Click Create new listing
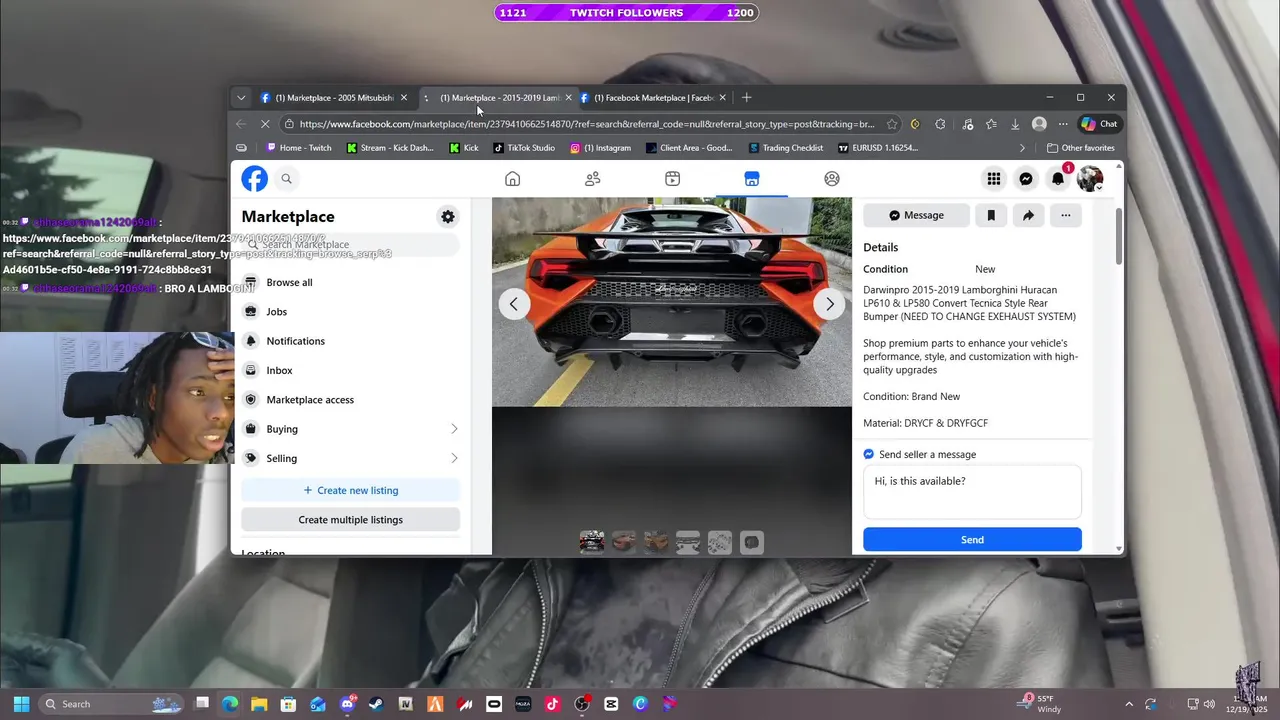This screenshot has height=720, width=1280. click(350, 490)
